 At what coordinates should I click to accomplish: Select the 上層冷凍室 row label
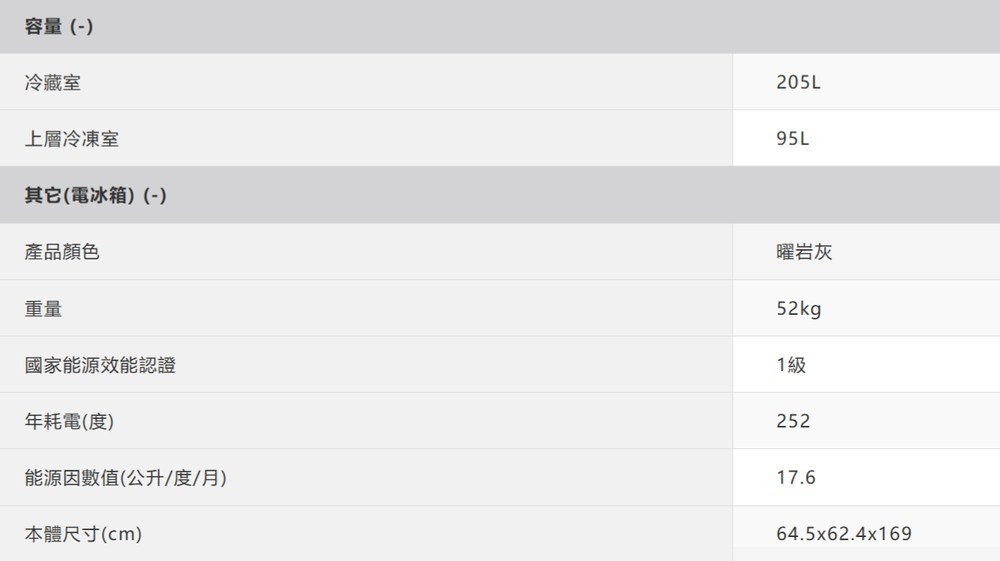coord(72,139)
